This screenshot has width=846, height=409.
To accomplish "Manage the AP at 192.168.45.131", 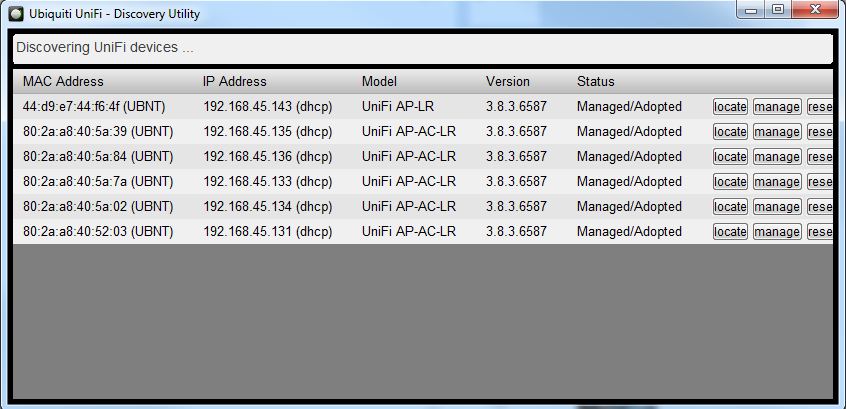I will coord(777,232).
